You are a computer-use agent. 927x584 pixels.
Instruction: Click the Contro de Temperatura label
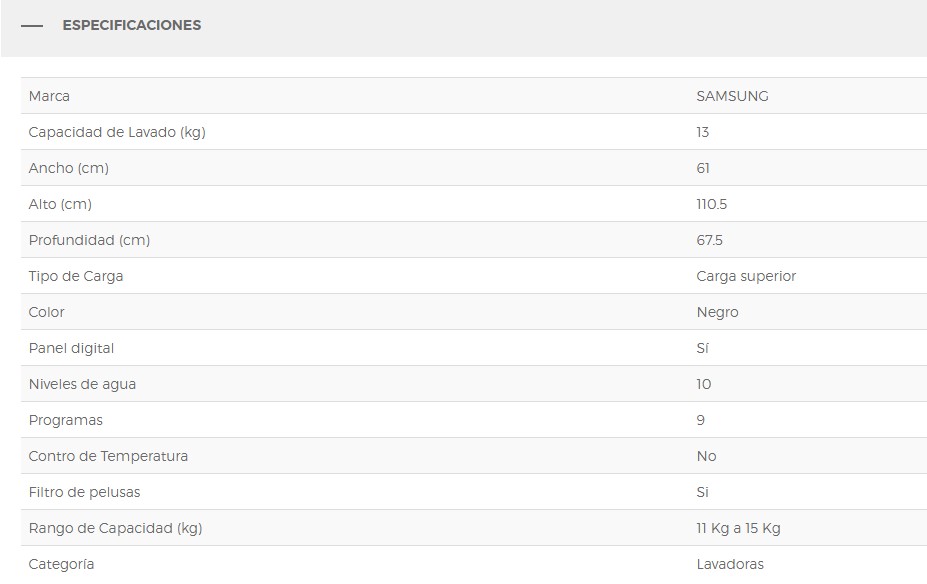tap(108, 456)
